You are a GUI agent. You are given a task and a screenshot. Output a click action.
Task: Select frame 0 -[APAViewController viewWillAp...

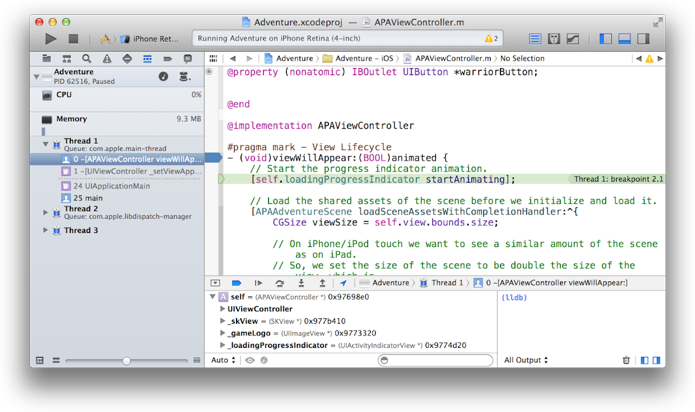click(x=117, y=159)
